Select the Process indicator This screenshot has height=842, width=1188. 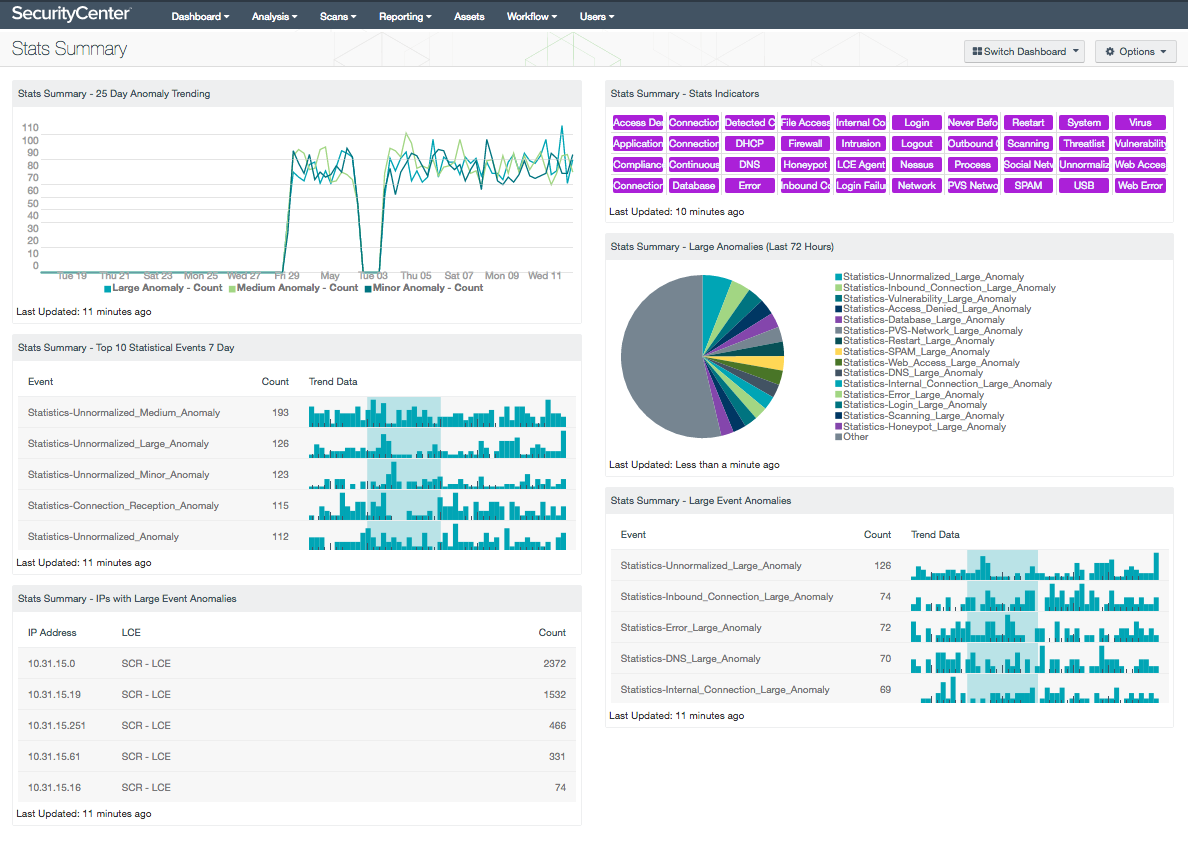(973, 164)
